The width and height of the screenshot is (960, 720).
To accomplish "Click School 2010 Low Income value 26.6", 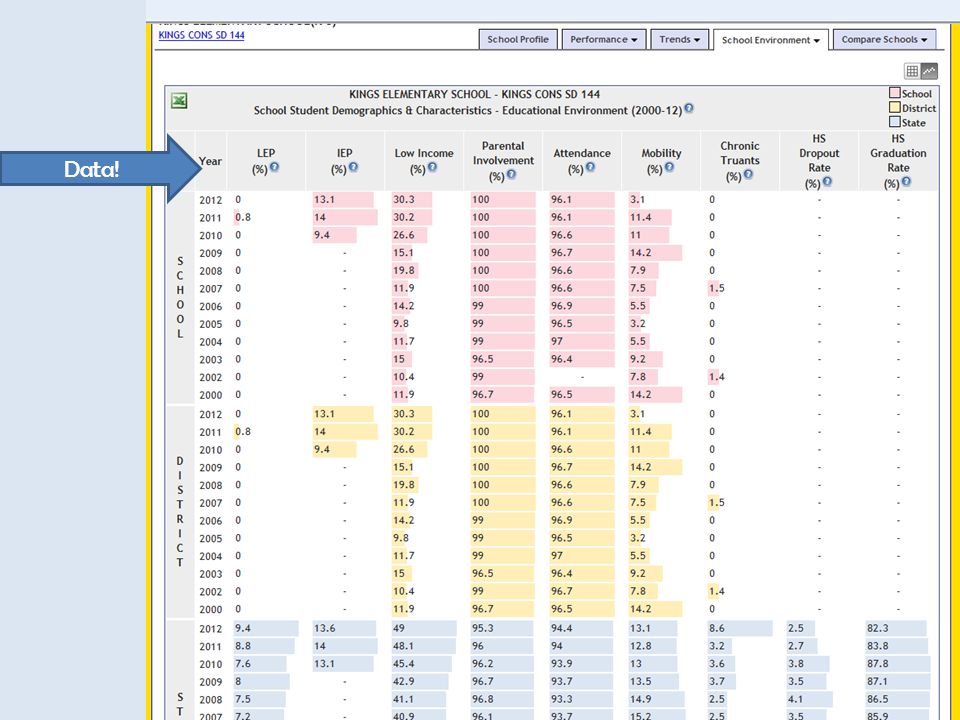I will (404, 235).
